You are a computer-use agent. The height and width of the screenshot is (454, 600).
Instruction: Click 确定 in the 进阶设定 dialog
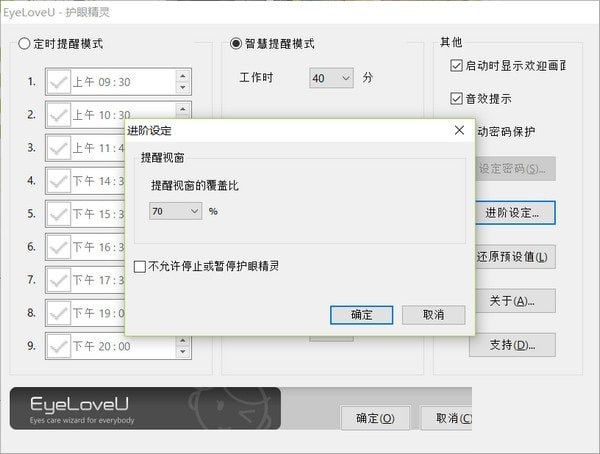[362, 315]
